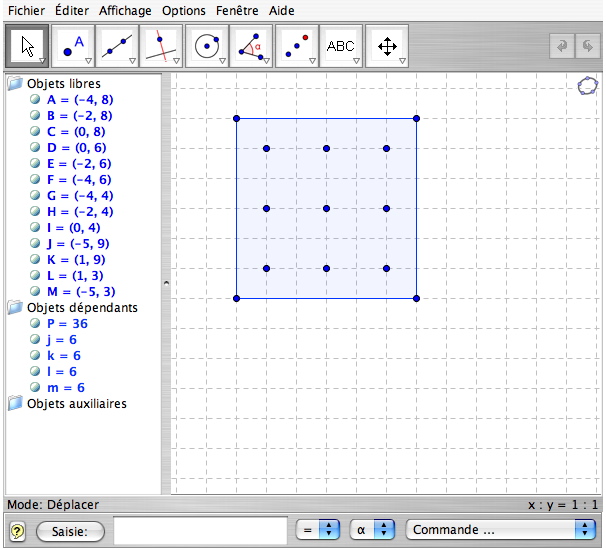Open the Éditer menu
This screenshot has width=606, height=550.
point(72,10)
